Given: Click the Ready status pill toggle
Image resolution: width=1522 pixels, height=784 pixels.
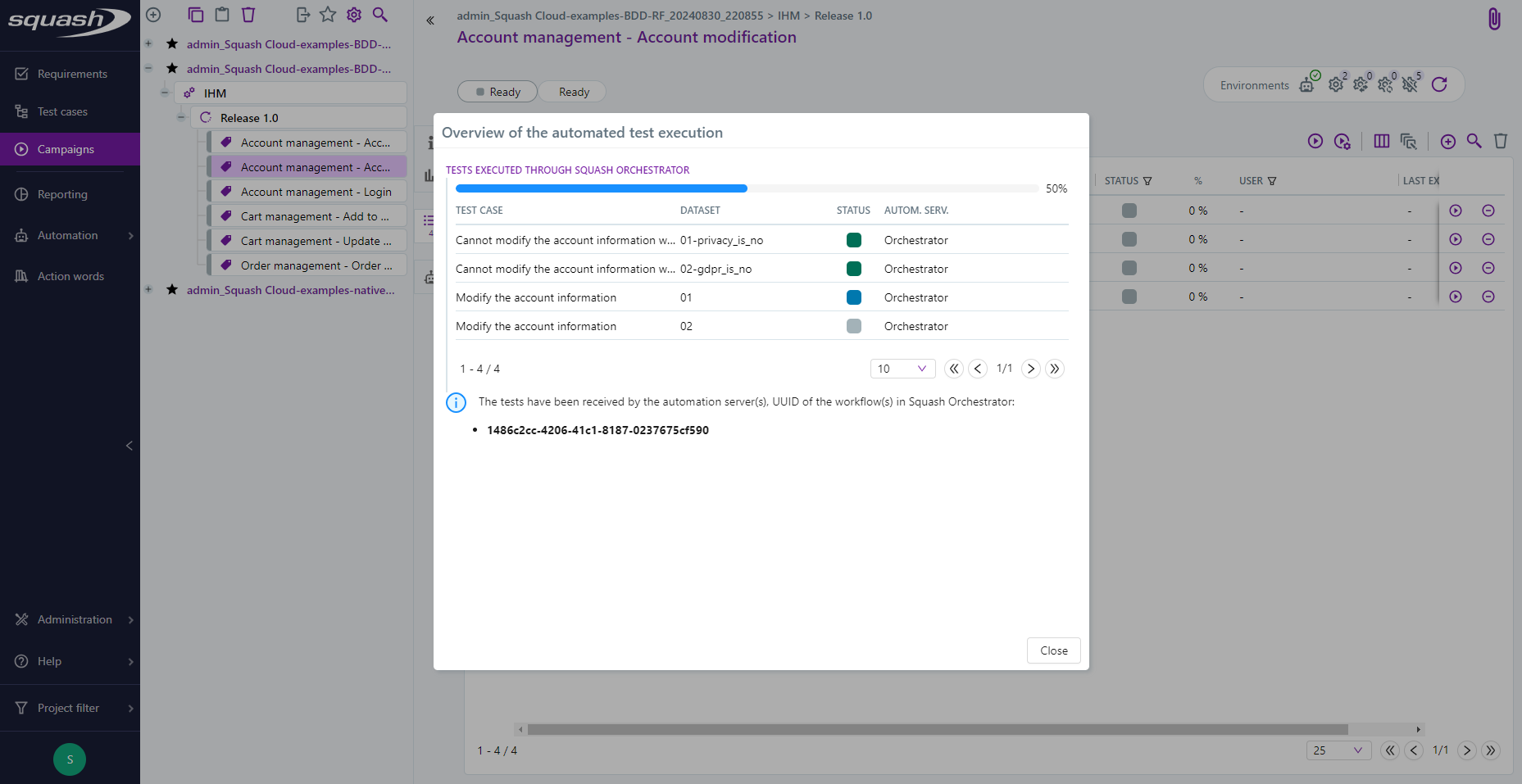Looking at the screenshot, I should (497, 91).
